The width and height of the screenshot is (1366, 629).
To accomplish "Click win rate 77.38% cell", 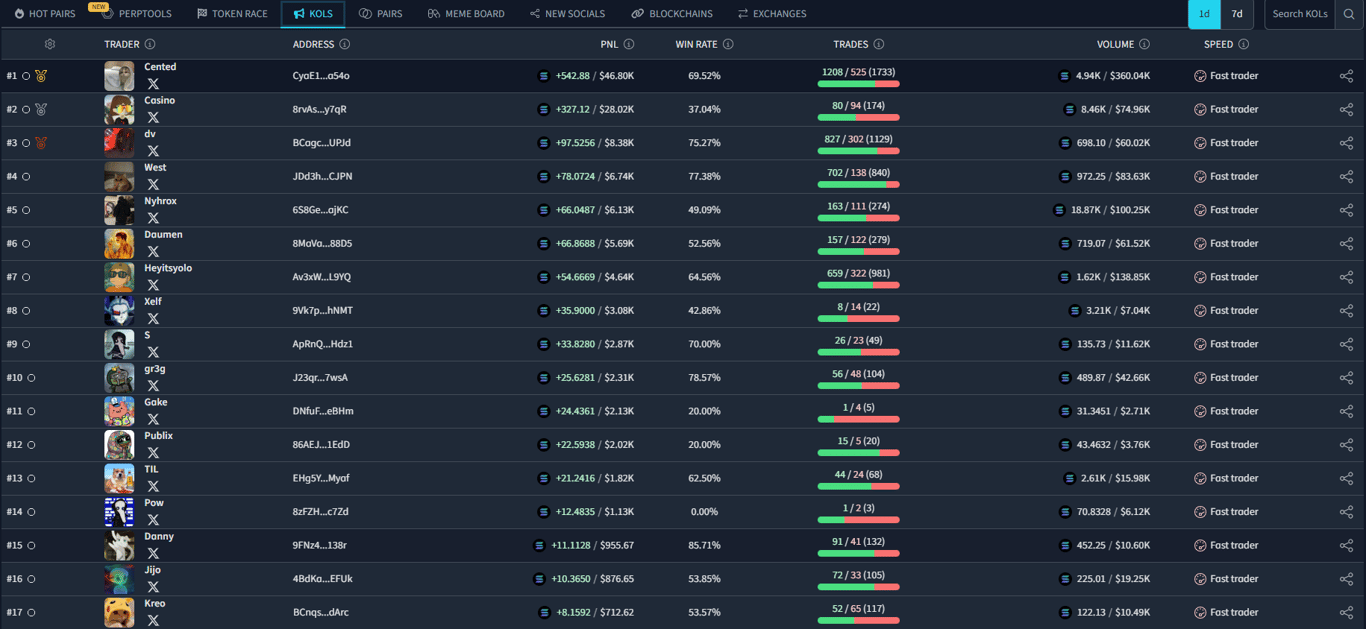I will [704, 176].
